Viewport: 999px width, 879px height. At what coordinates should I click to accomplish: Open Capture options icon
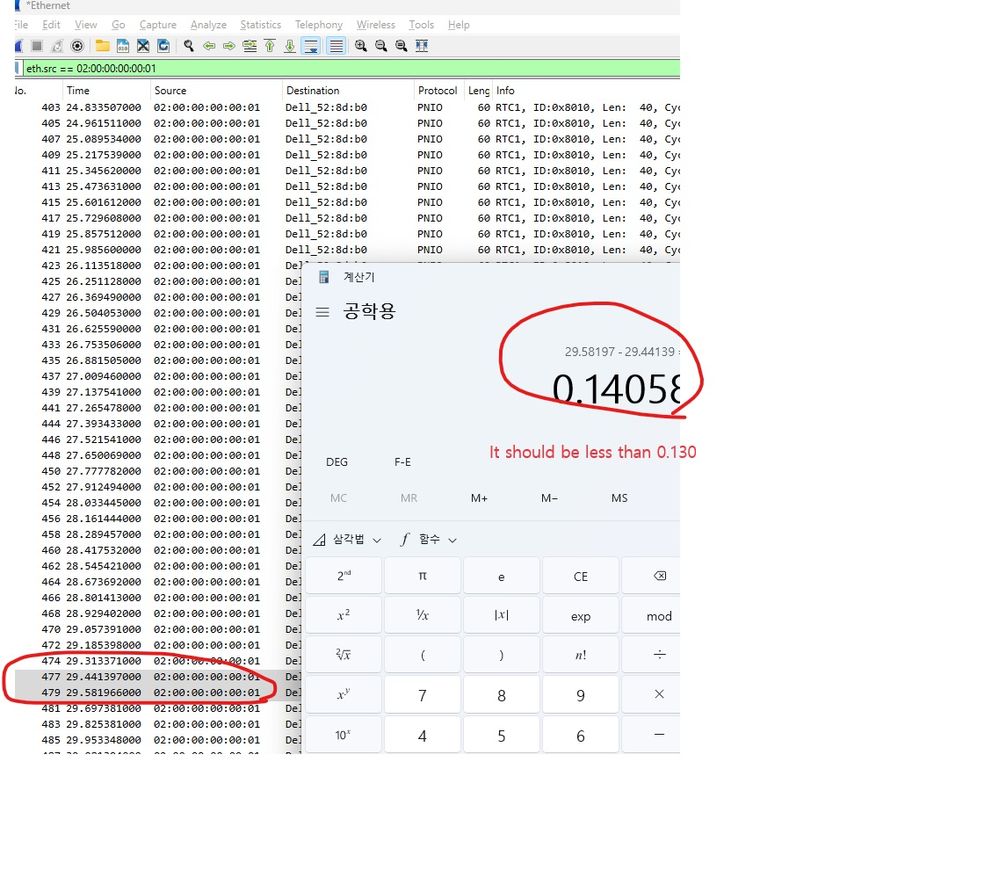click(77, 46)
